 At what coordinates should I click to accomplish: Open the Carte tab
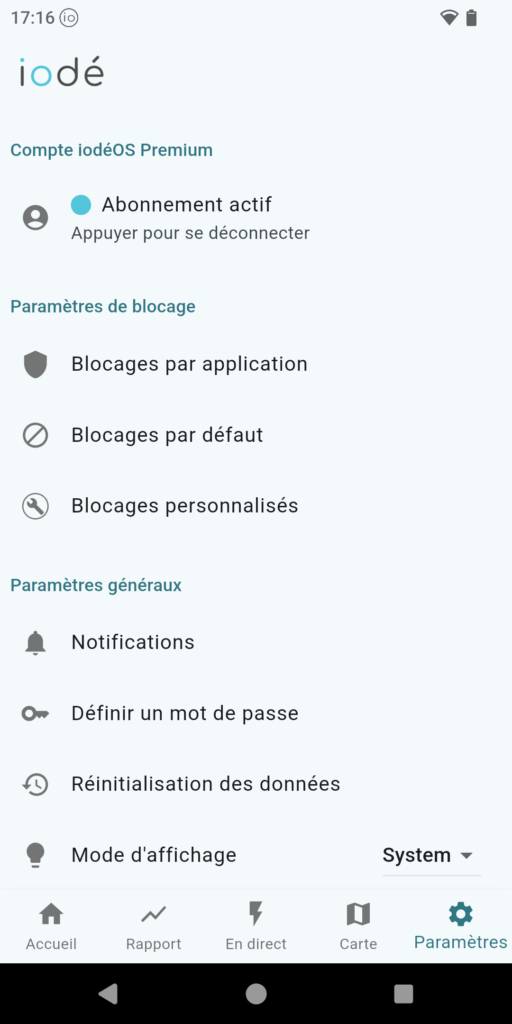tap(358, 926)
